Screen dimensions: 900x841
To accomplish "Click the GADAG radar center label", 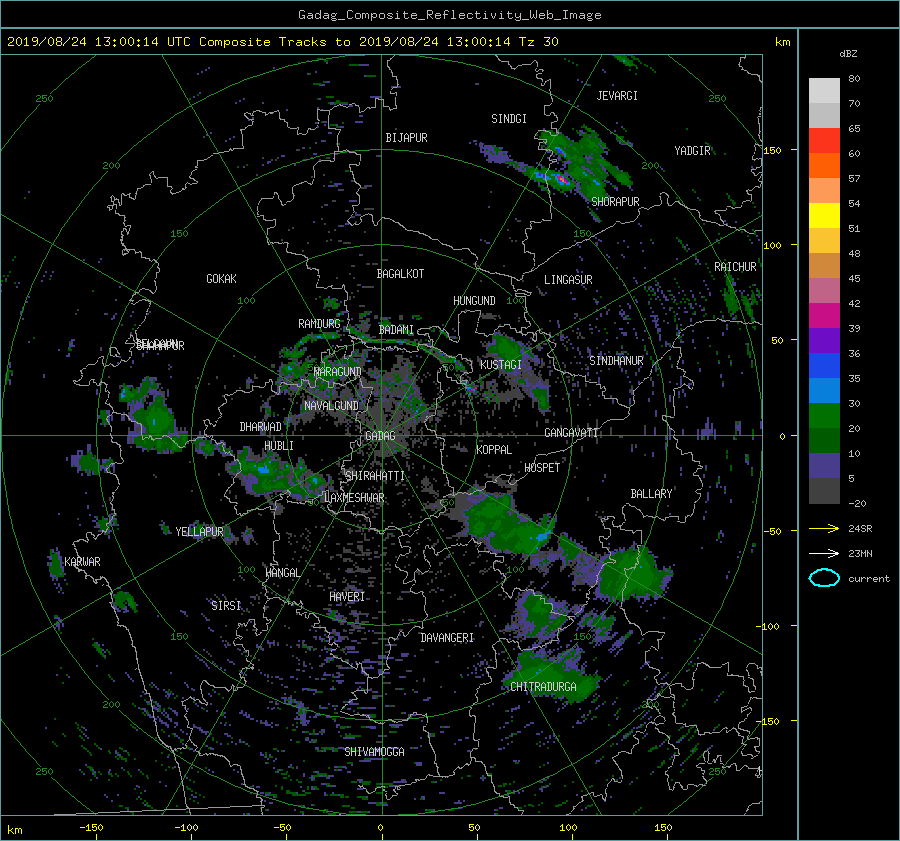I will [x=380, y=436].
